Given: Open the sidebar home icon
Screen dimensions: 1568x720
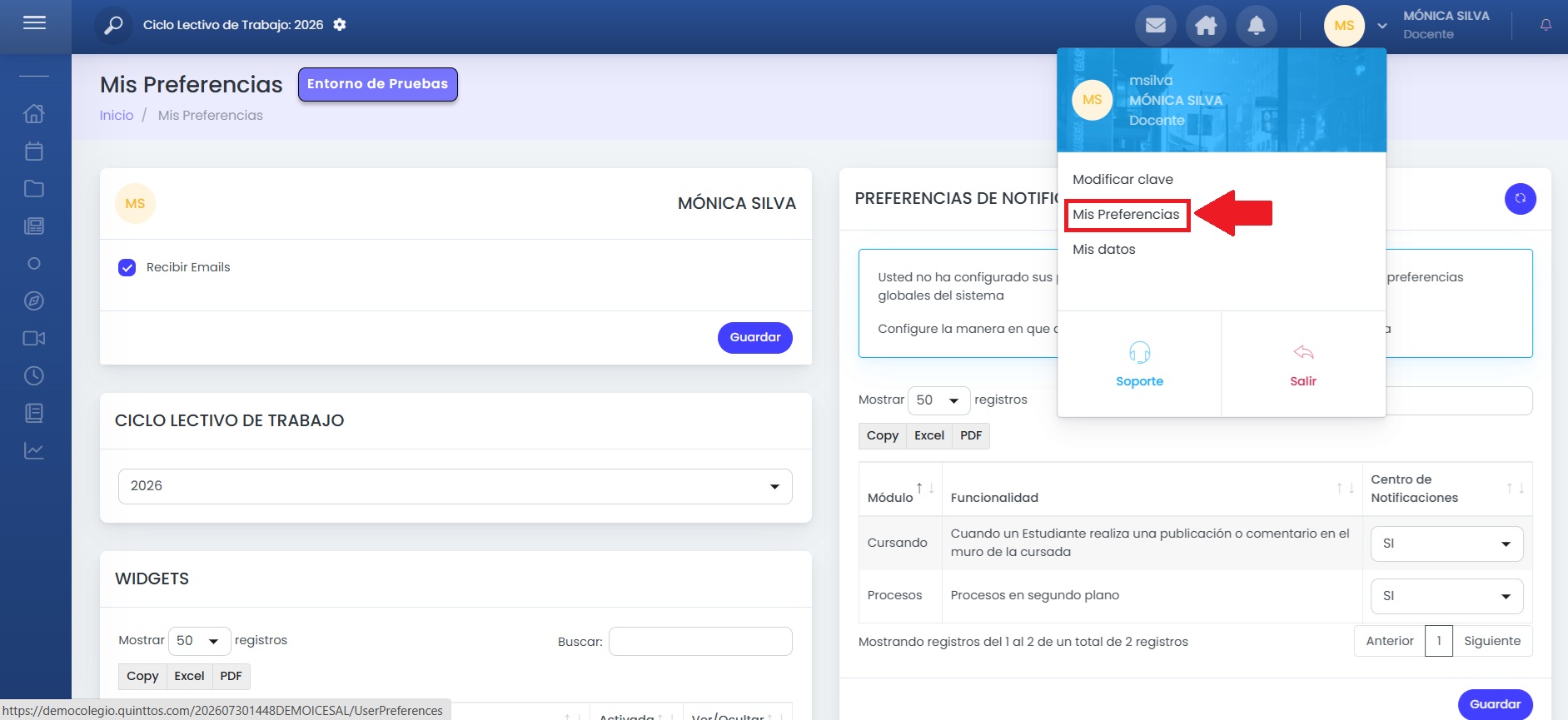Looking at the screenshot, I should [34, 113].
